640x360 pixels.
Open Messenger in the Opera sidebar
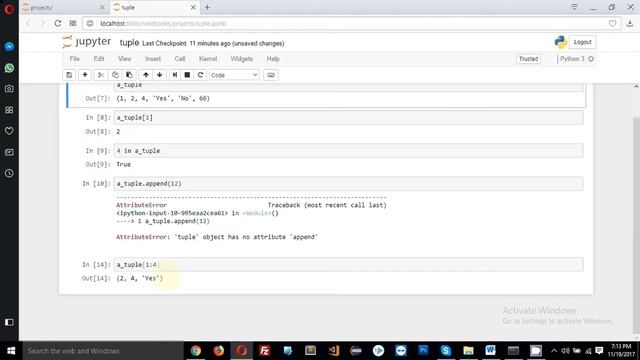(9, 47)
